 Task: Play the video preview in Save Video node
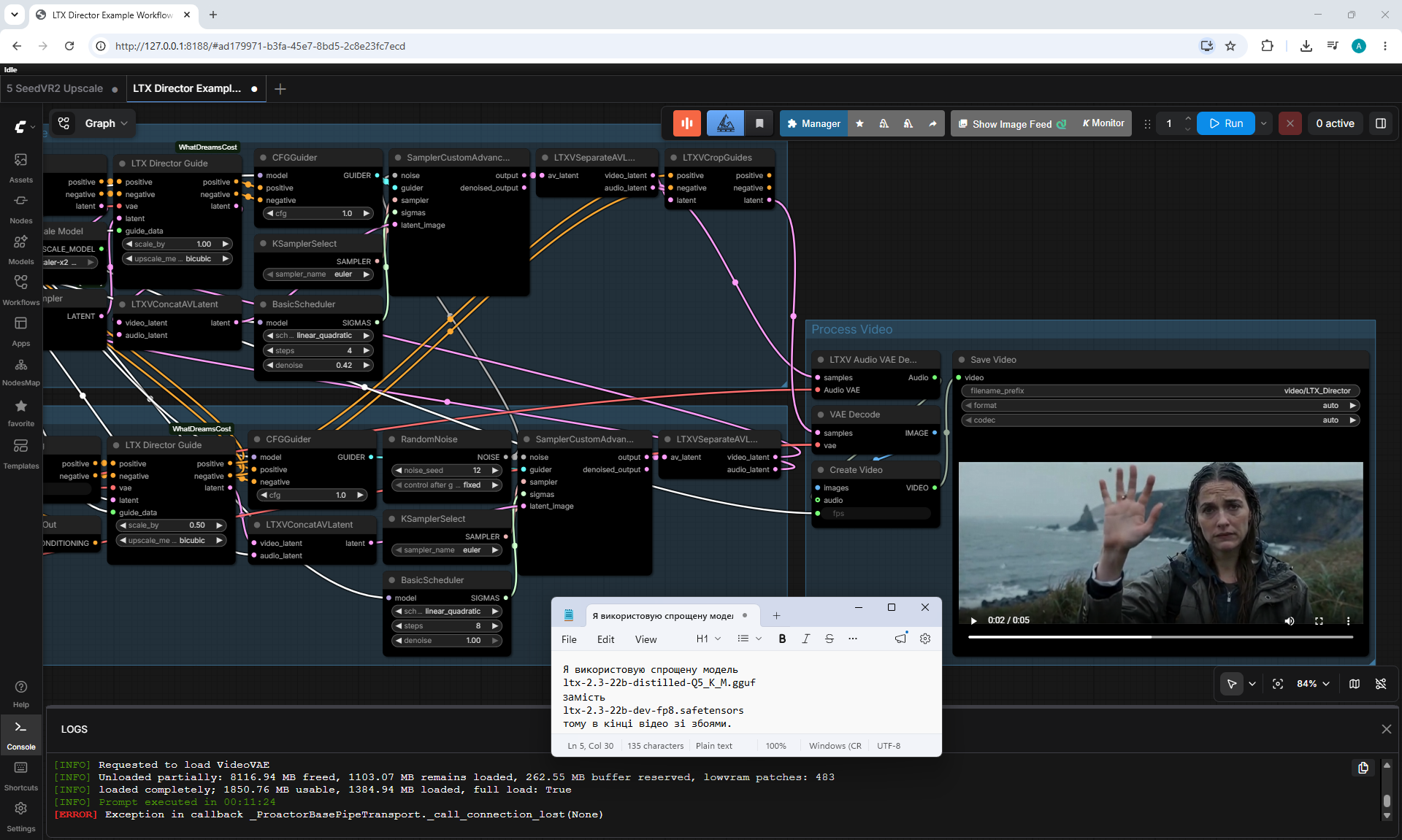pyautogui.click(x=973, y=620)
